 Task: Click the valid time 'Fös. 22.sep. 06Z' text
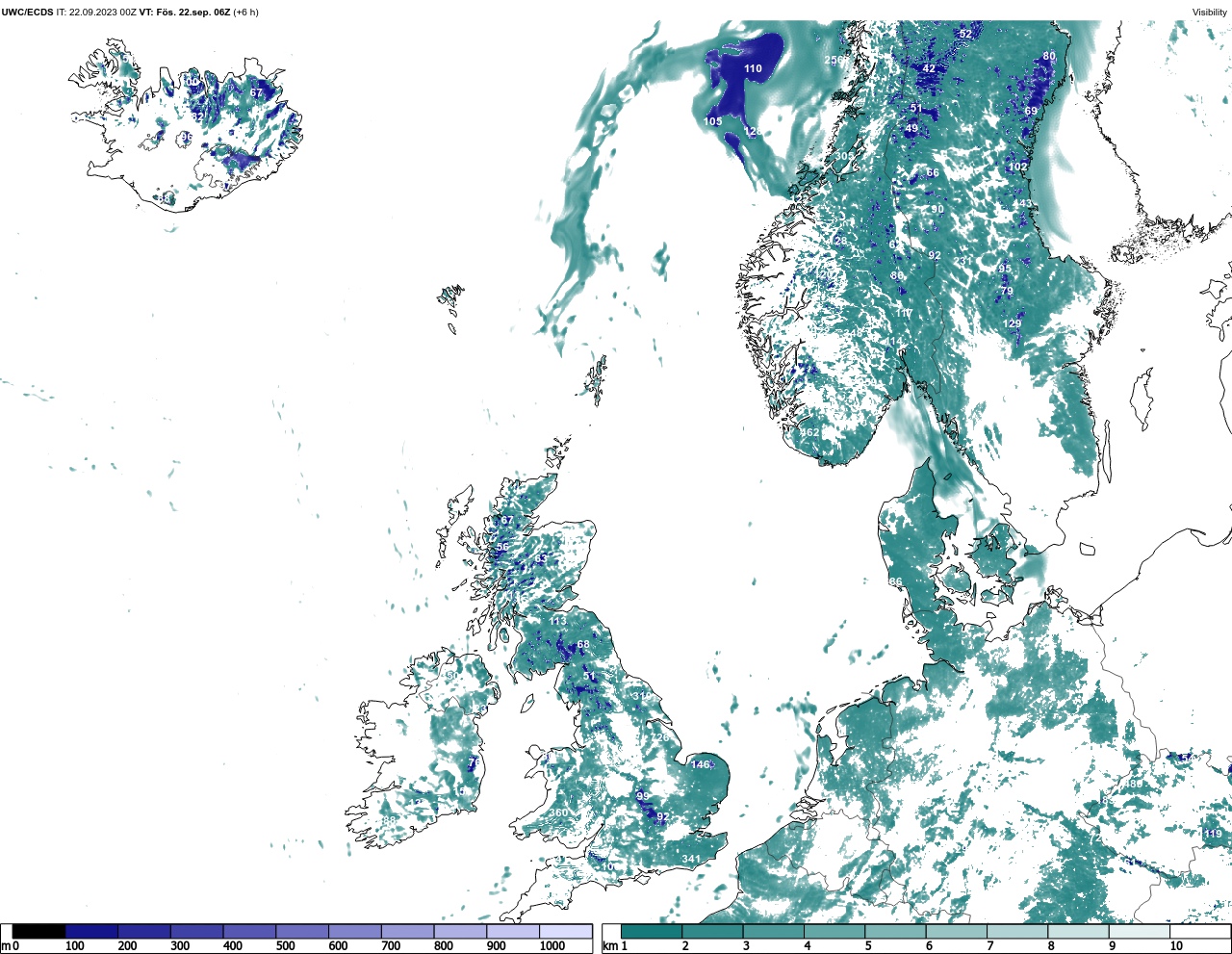click(193, 13)
